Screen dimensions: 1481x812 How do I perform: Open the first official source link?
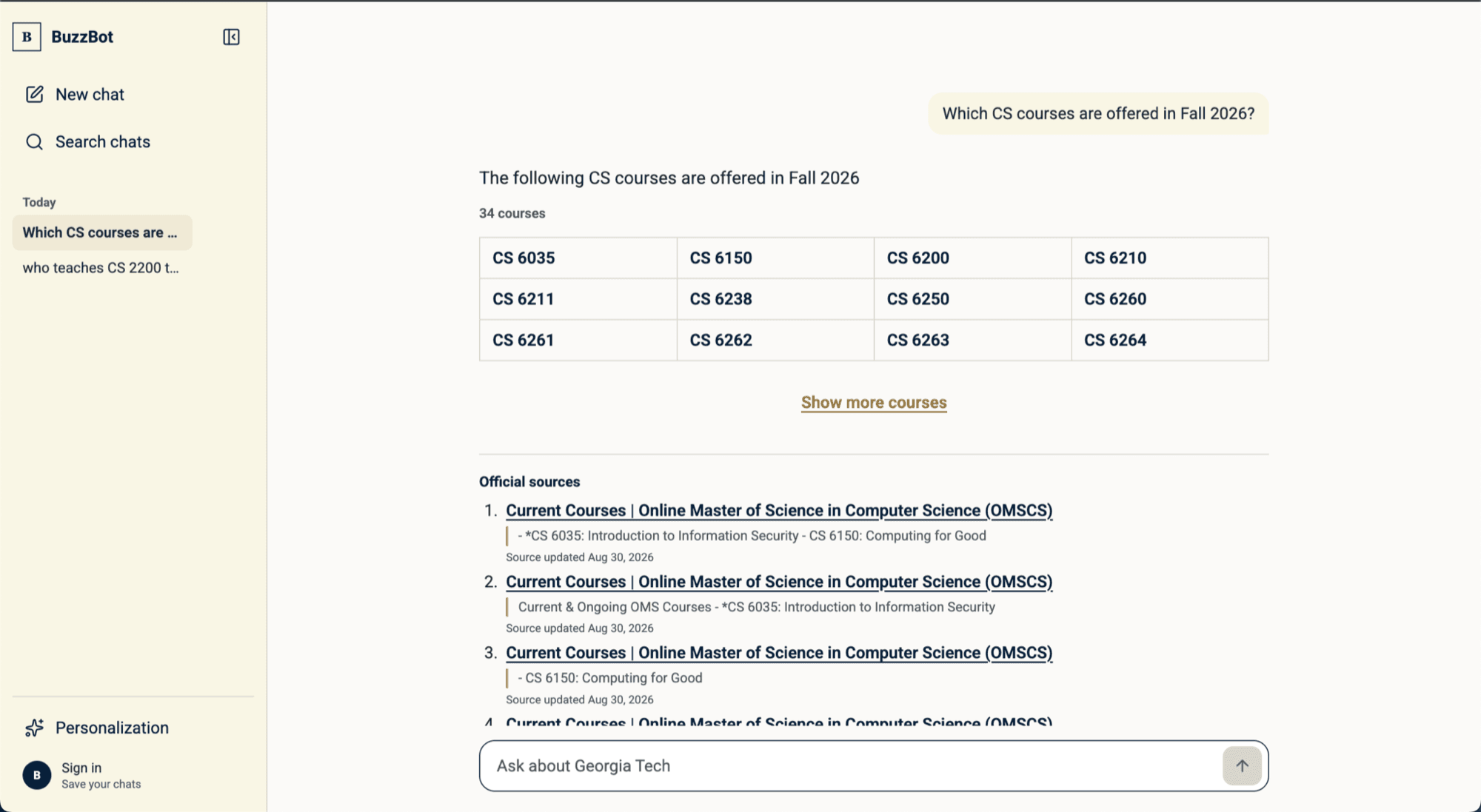pyautogui.click(x=779, y=511)
